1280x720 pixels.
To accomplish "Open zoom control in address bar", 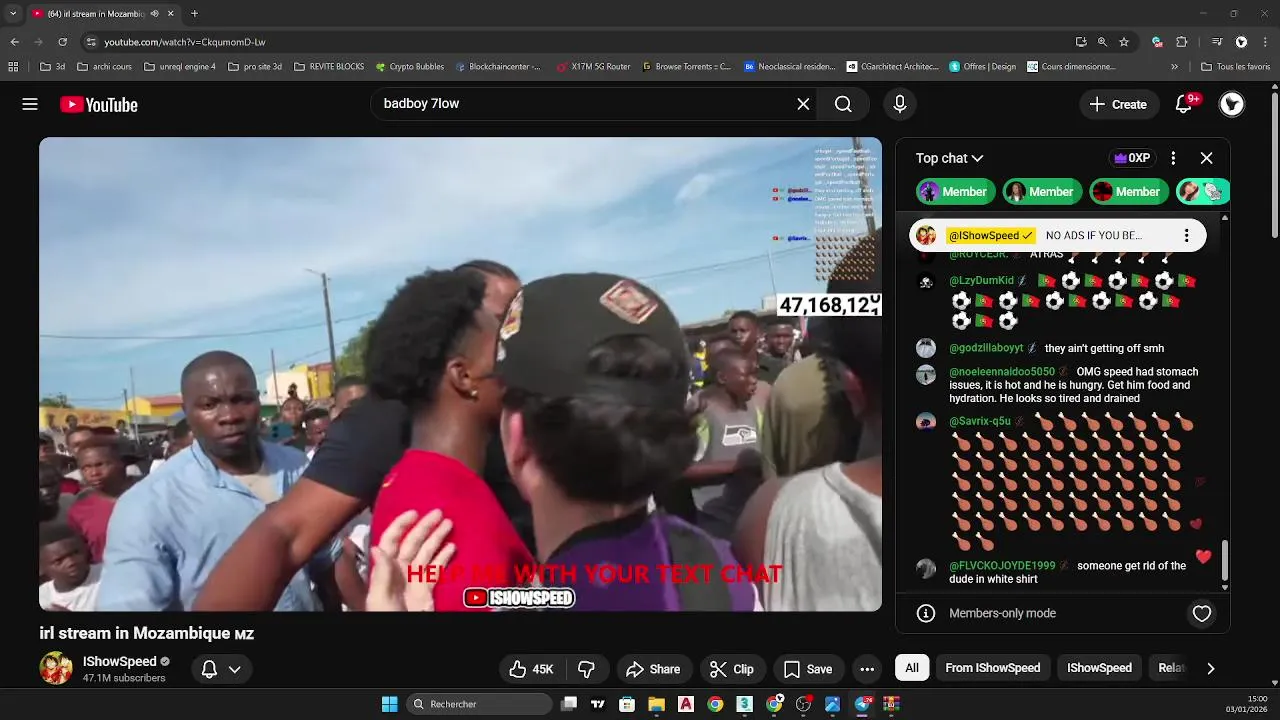I will [x=1102, y=42].
